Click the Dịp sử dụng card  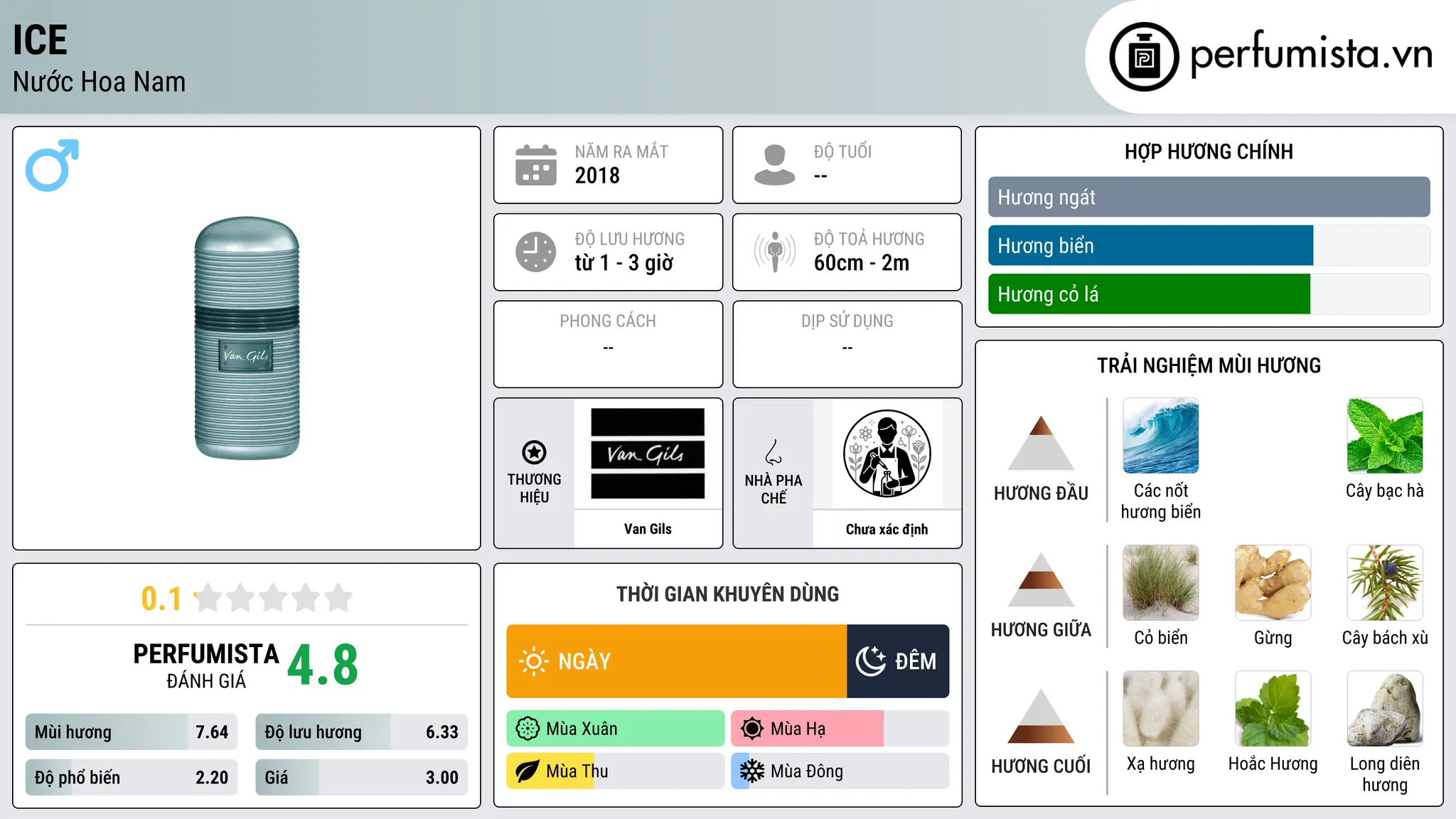point(847,344)
